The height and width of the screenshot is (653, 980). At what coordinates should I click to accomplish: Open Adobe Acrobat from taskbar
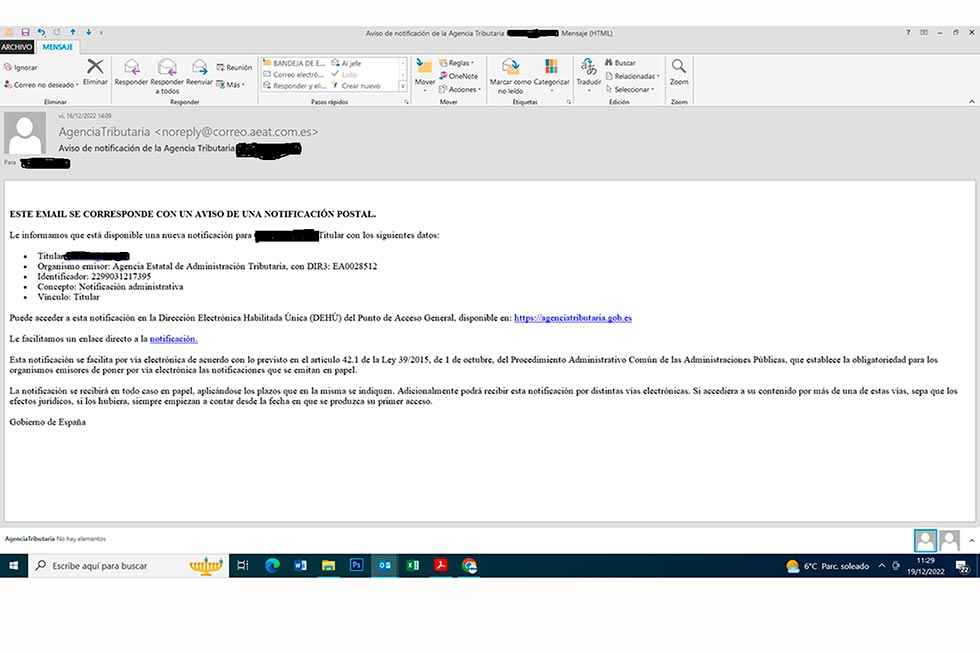point(441,566)
